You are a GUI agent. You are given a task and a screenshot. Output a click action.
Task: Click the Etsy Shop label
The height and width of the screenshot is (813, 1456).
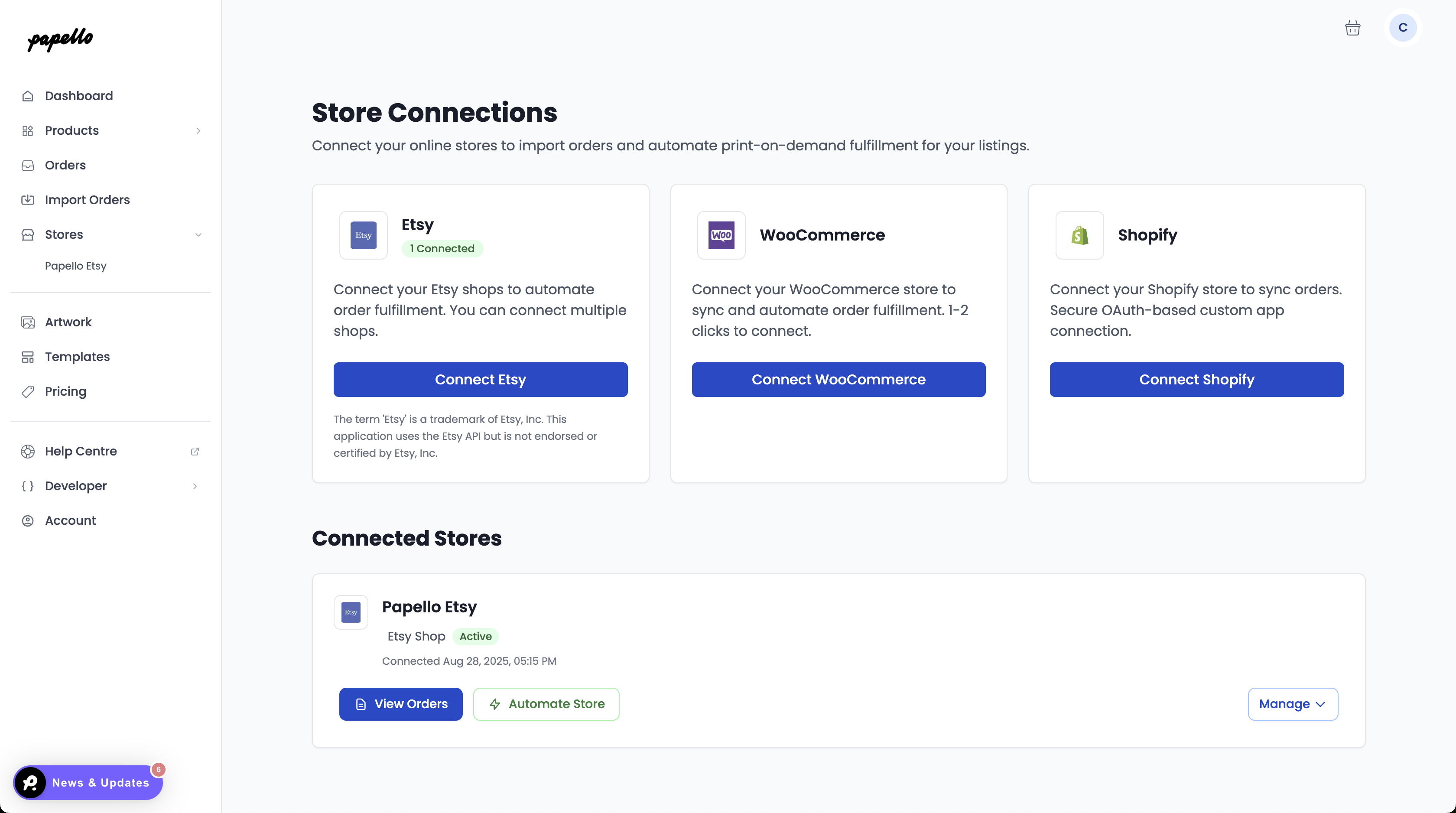tap(416, 637)
